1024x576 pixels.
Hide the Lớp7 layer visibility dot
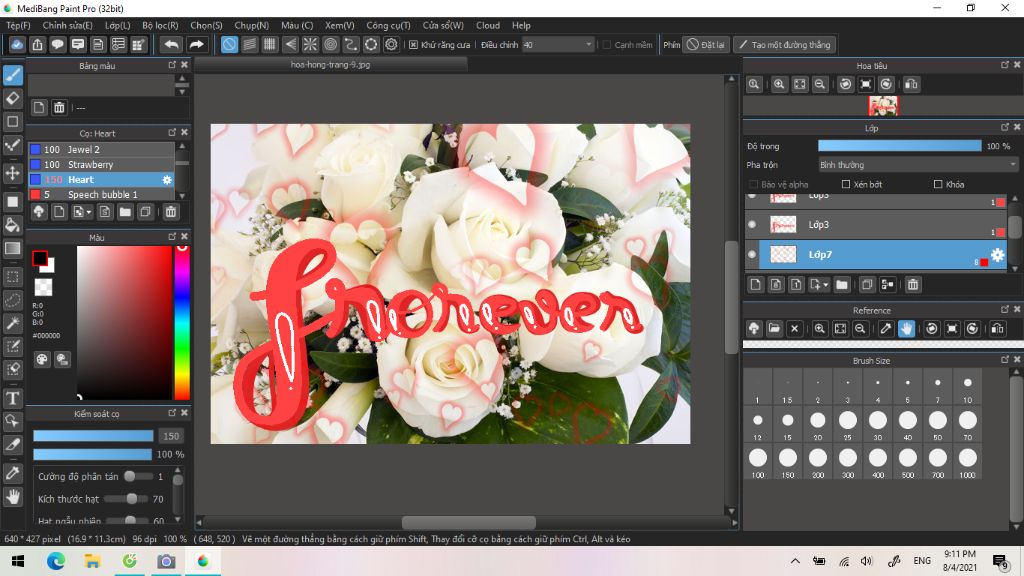coord(752,255)
